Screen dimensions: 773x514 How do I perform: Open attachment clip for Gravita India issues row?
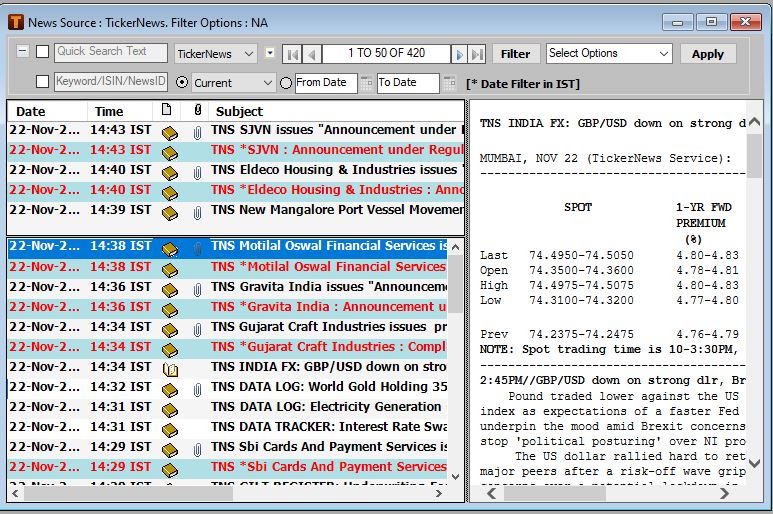[197, 290]
